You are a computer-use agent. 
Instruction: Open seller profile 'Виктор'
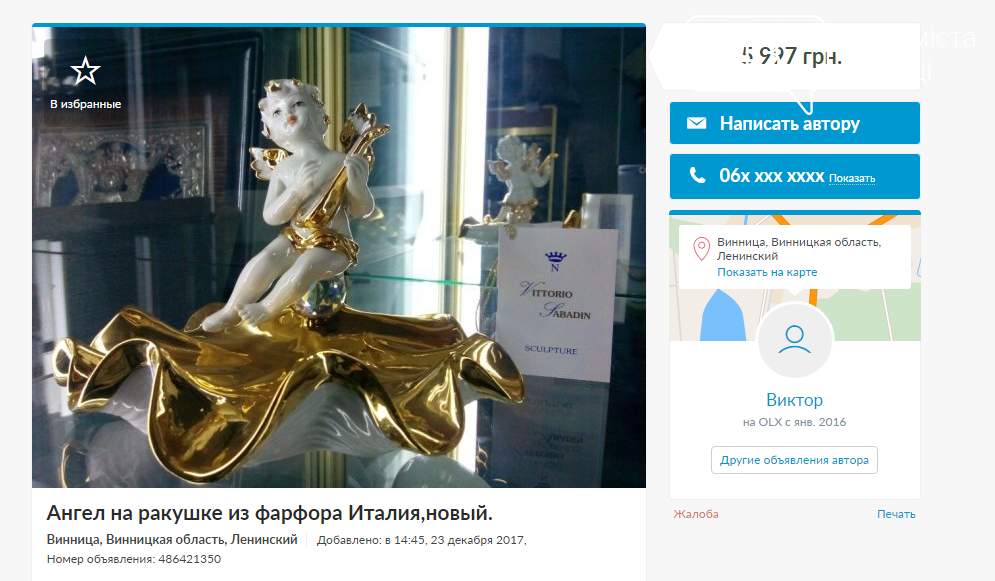coord(794,400)
